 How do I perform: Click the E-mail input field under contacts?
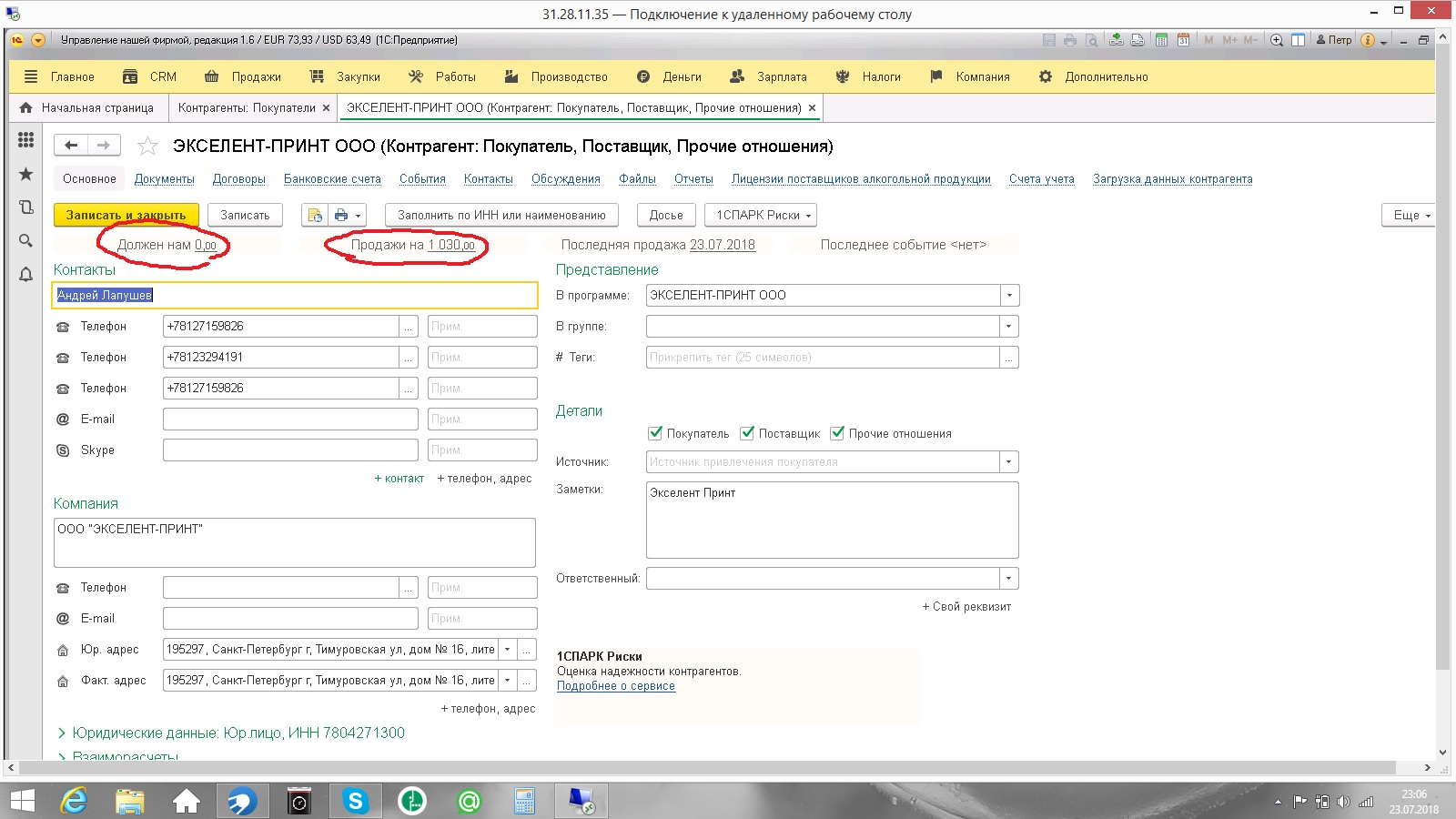[x=289, y=420]
